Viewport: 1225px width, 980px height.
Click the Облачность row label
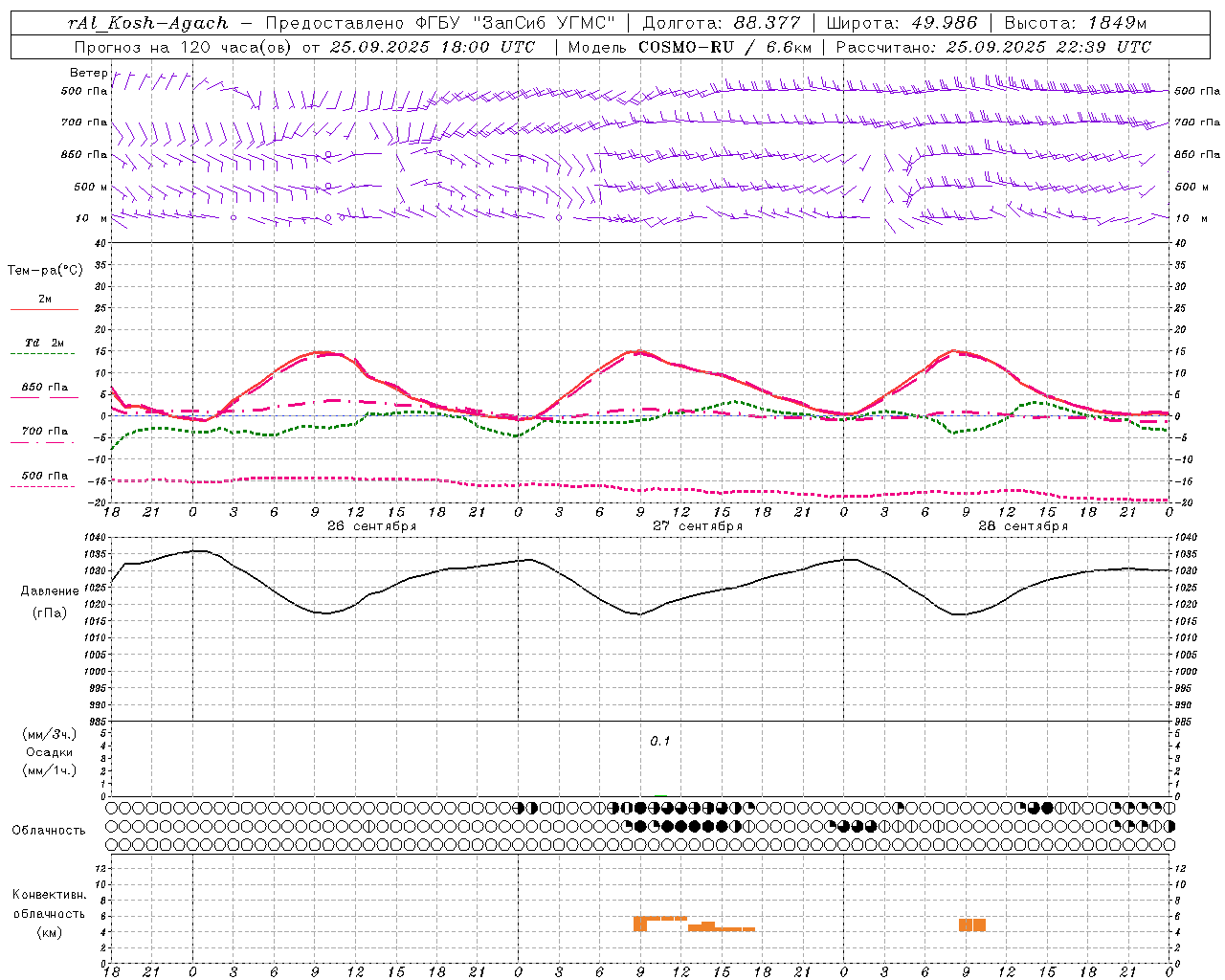(49, 831)
